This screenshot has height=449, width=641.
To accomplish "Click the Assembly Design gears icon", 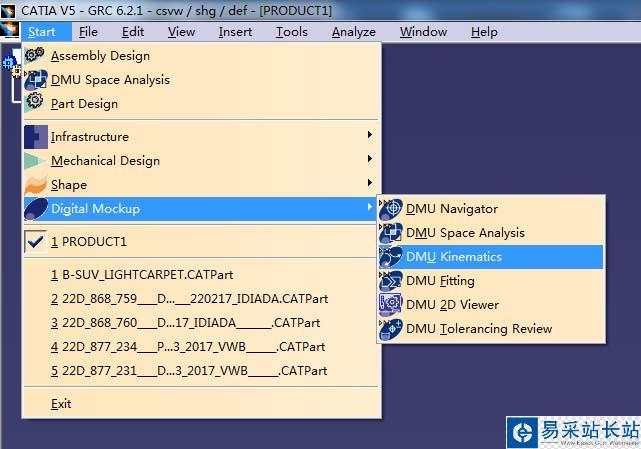I will click(x=35, y=55).
